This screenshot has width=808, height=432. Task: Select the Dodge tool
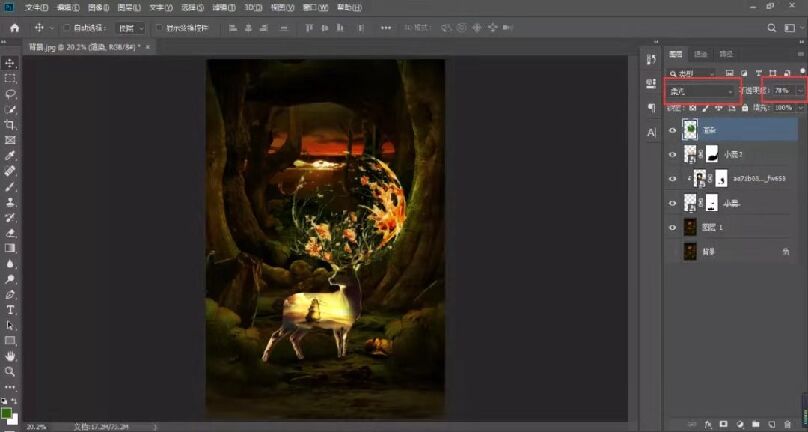[x=10, y=279]
